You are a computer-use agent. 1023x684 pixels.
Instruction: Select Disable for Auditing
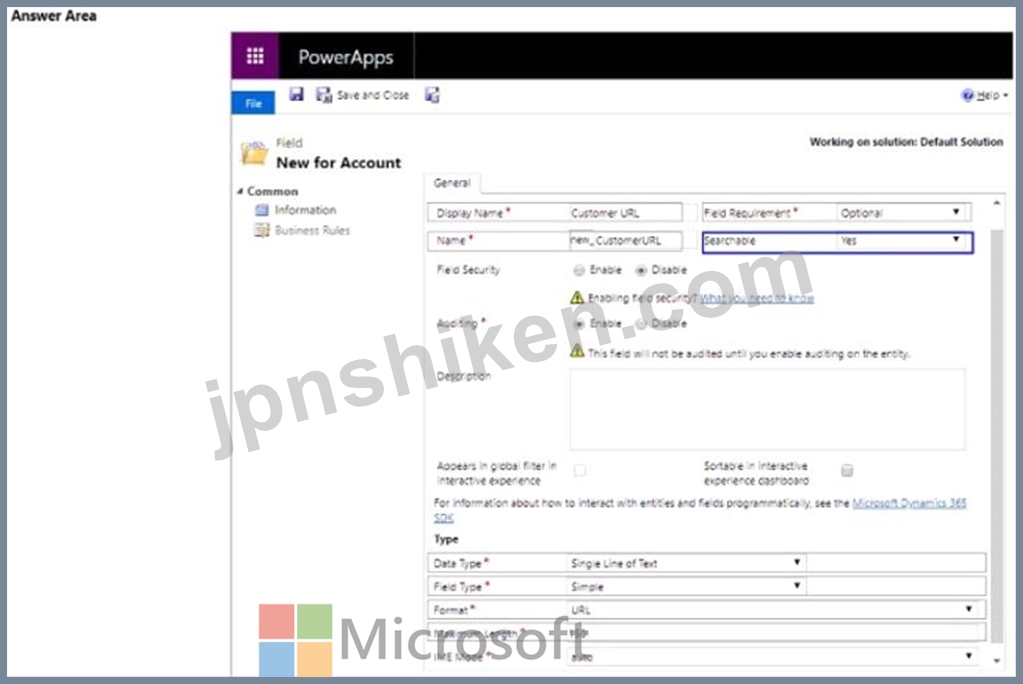[x=641, y=324]
